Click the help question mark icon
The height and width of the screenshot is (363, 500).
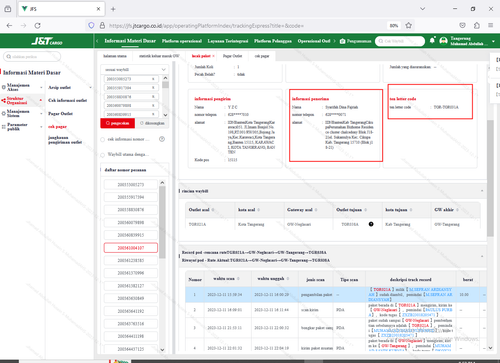[x=162, y=139]
